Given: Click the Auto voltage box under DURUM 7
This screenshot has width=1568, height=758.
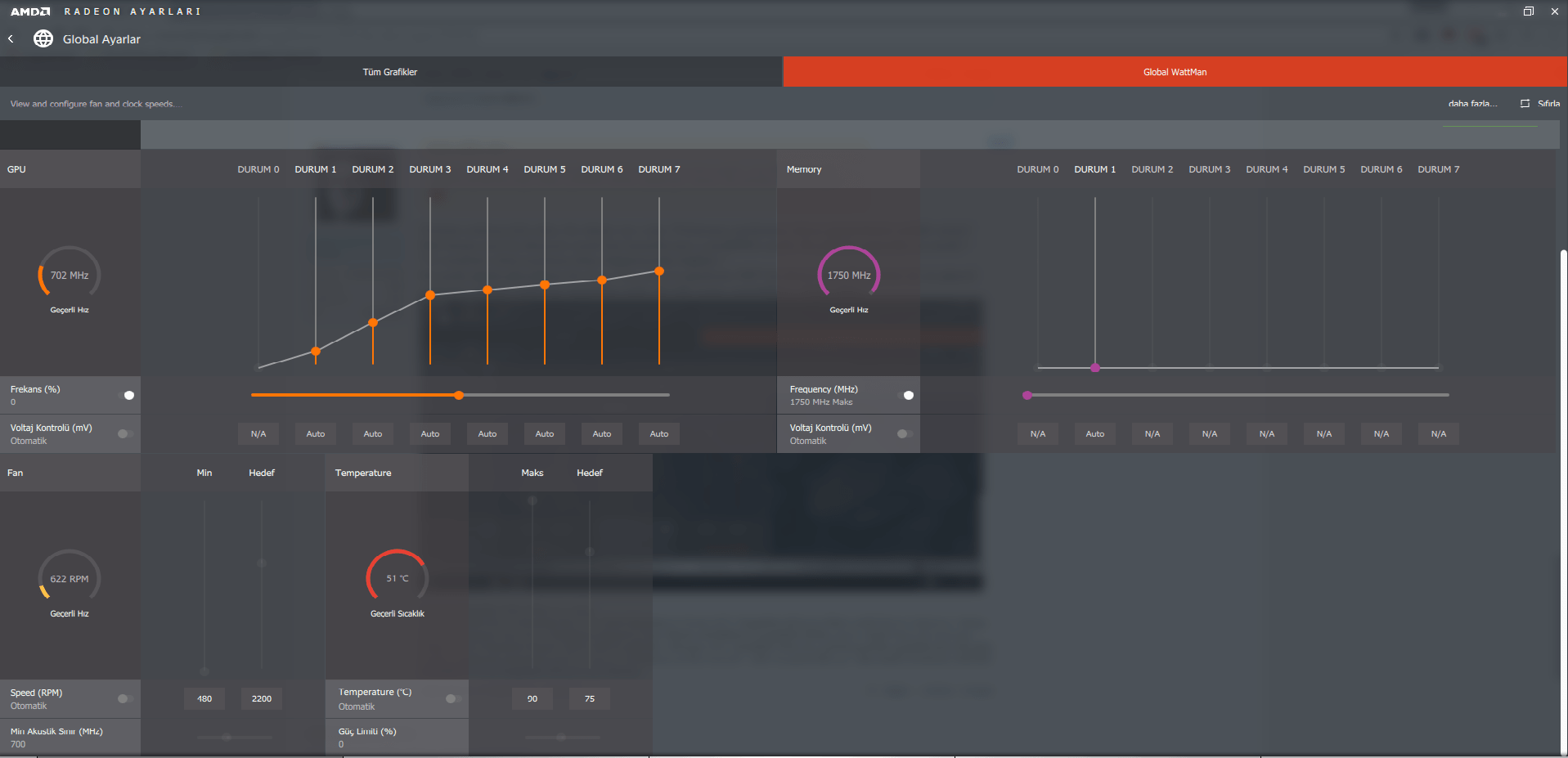Looking at the screenshot, I should [x=659, y=434].
